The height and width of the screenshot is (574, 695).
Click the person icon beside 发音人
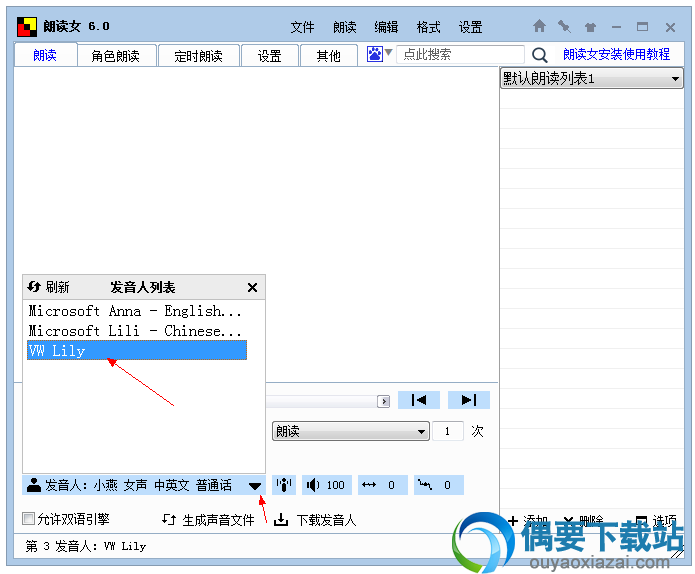pyautogui.click(x=34, y=485)
